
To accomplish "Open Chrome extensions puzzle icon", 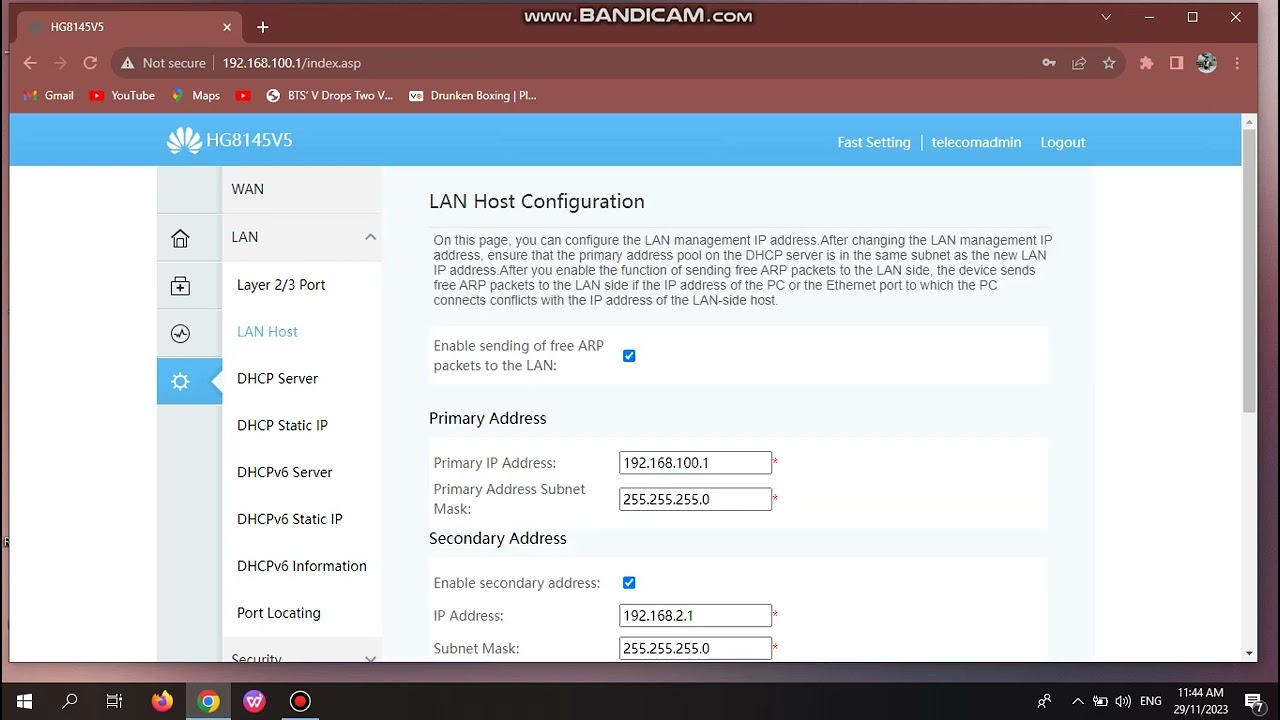I will click(1147, 63).
